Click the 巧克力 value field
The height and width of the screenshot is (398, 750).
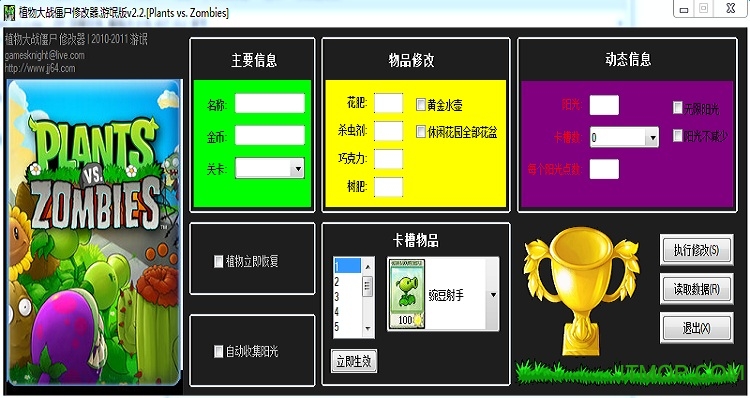(x=388, y=159)
